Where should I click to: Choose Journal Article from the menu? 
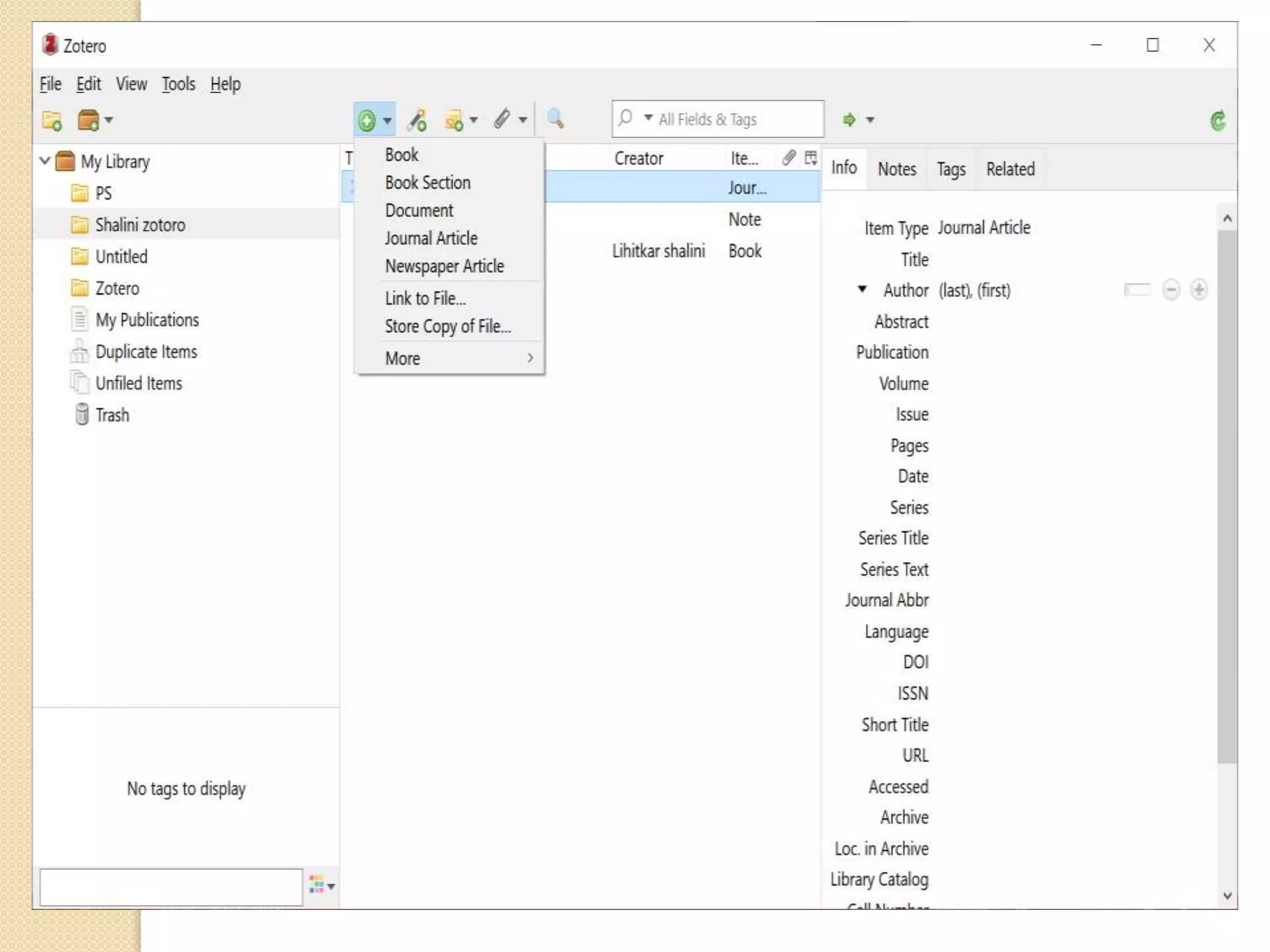point(431,239)
